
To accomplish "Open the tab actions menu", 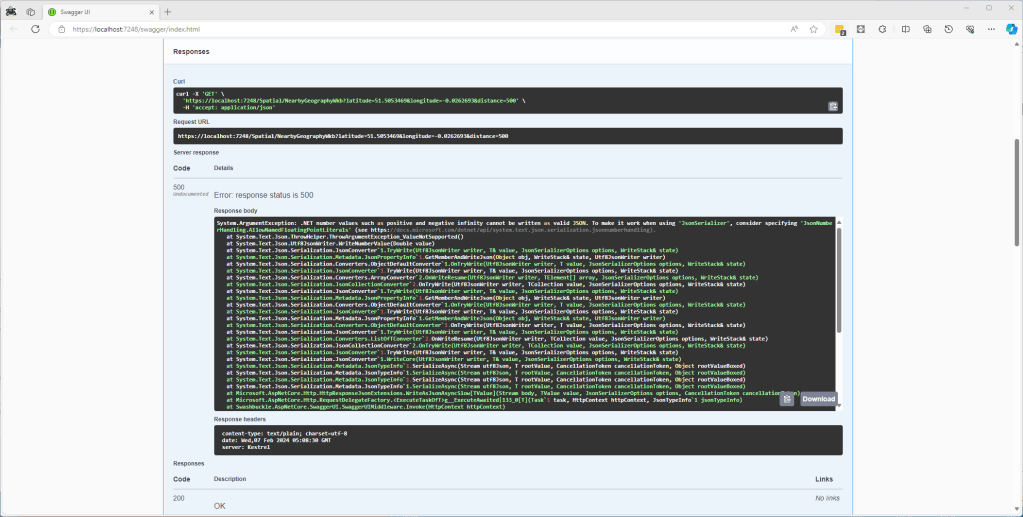I will click(31, 10).
